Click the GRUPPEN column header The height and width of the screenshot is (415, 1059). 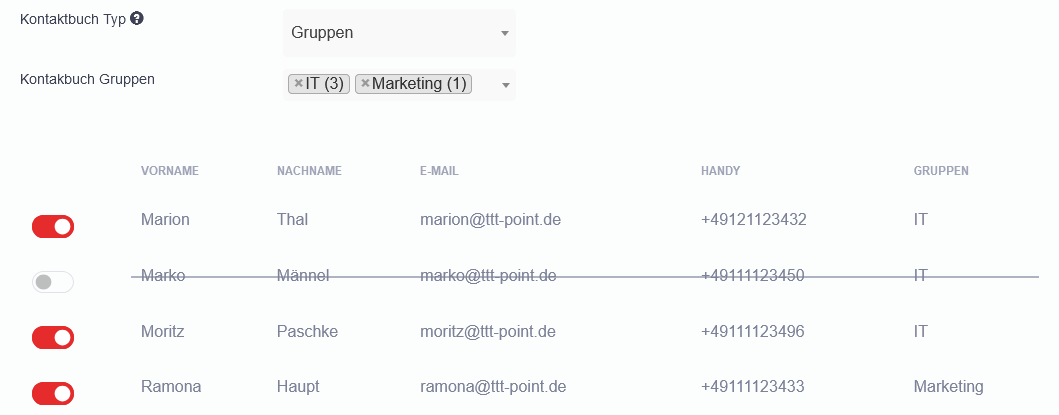click(941, 171)
